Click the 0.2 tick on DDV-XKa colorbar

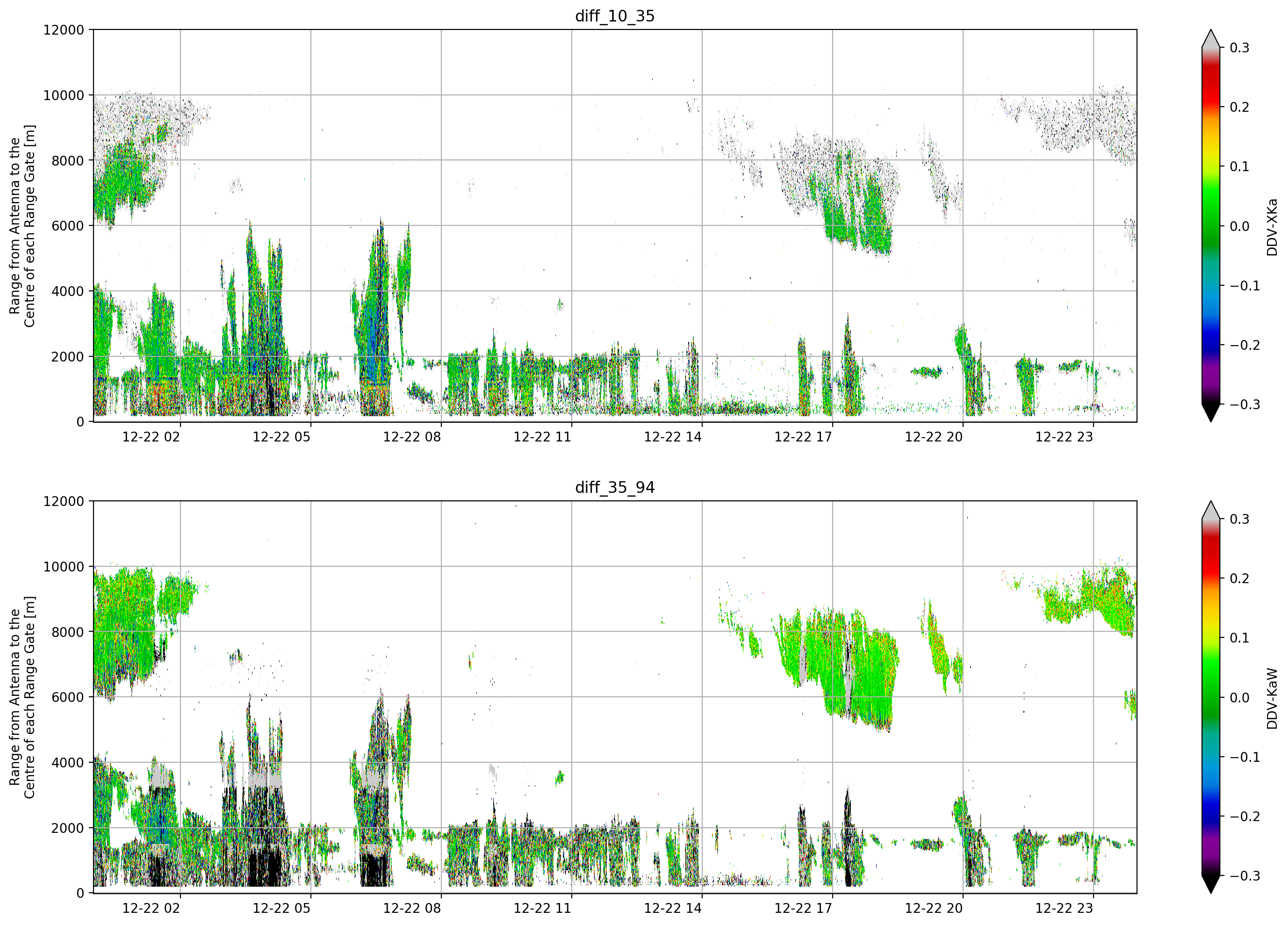click(1240, 108)
